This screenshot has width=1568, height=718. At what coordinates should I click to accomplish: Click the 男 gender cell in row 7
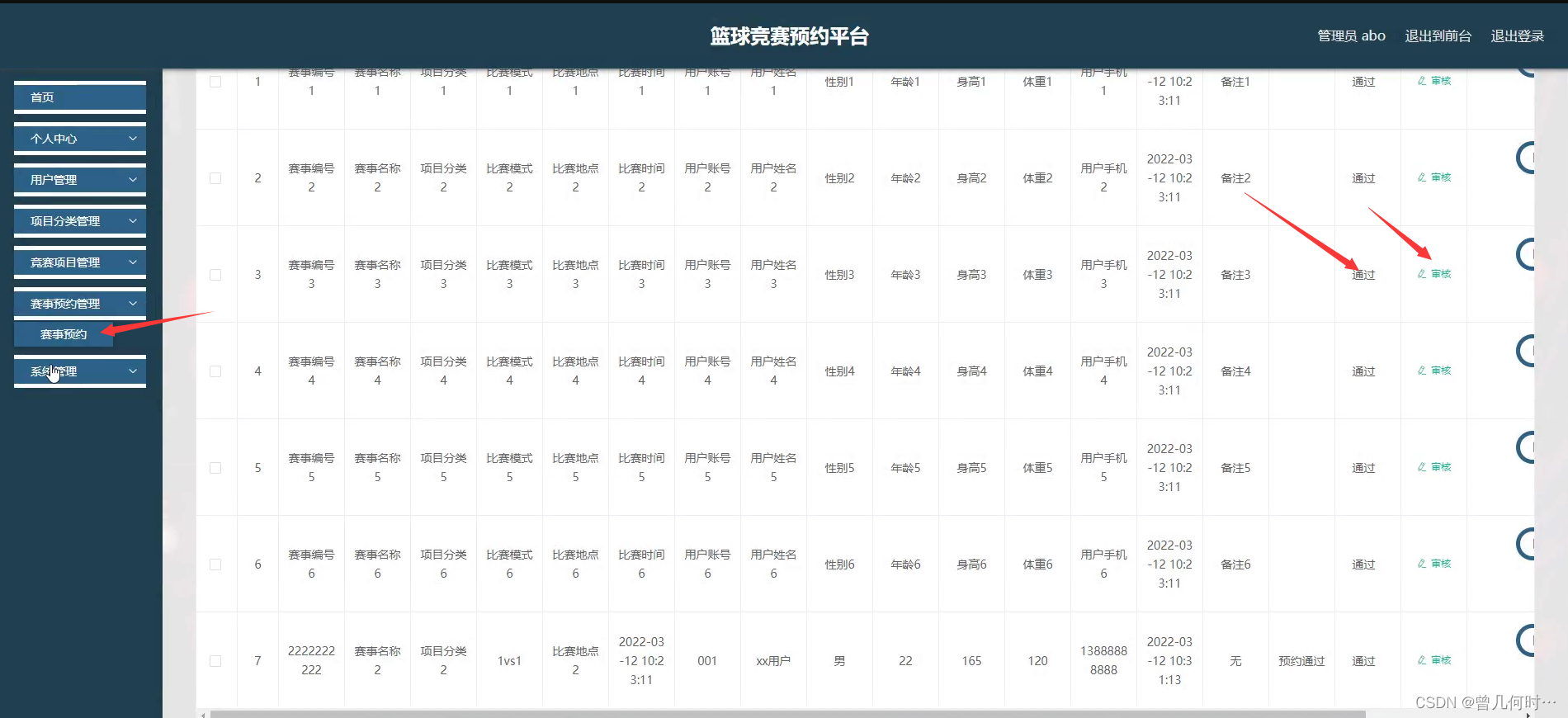point(839,661)
